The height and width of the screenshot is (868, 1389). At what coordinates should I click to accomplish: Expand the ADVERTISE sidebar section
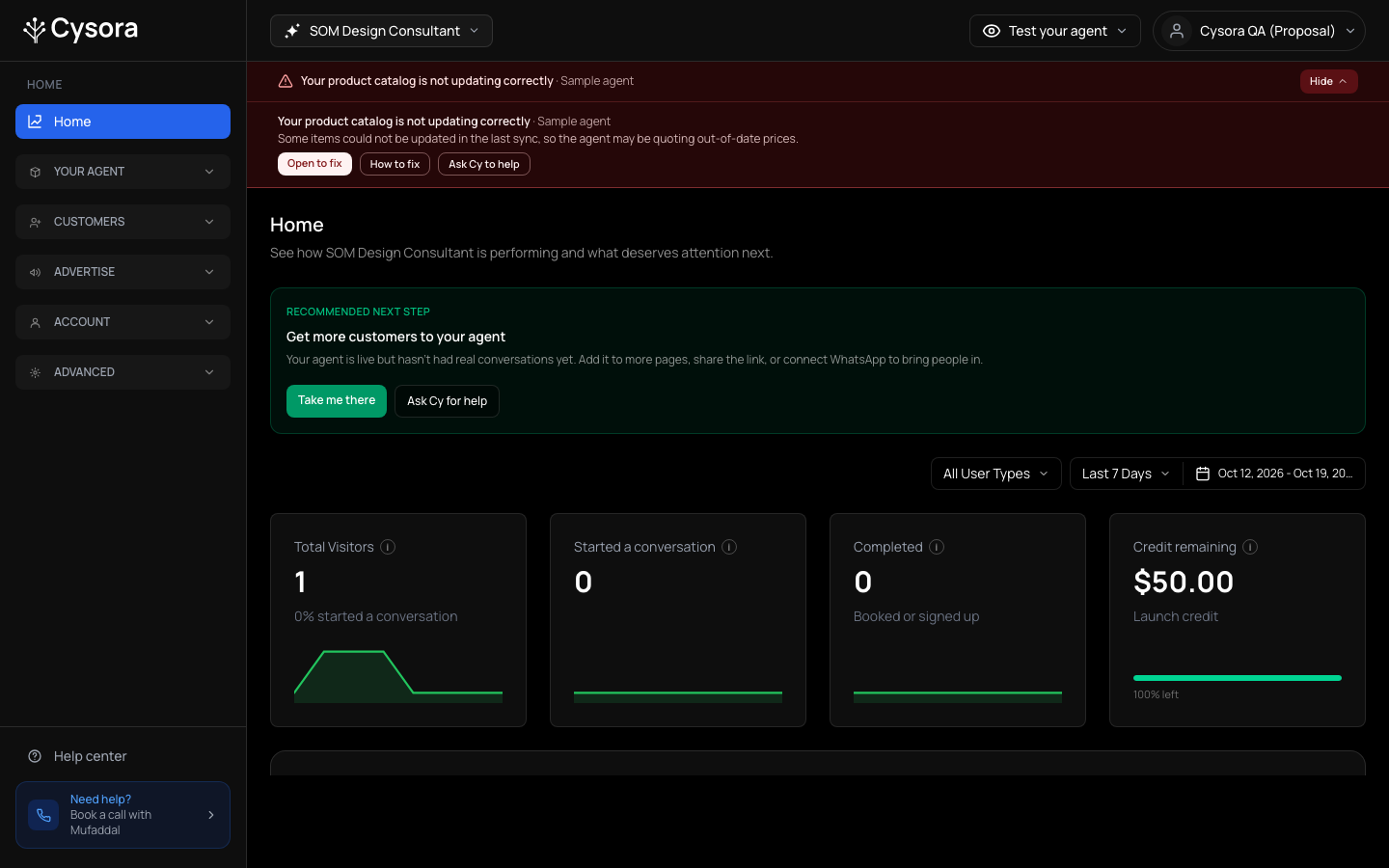123,272
